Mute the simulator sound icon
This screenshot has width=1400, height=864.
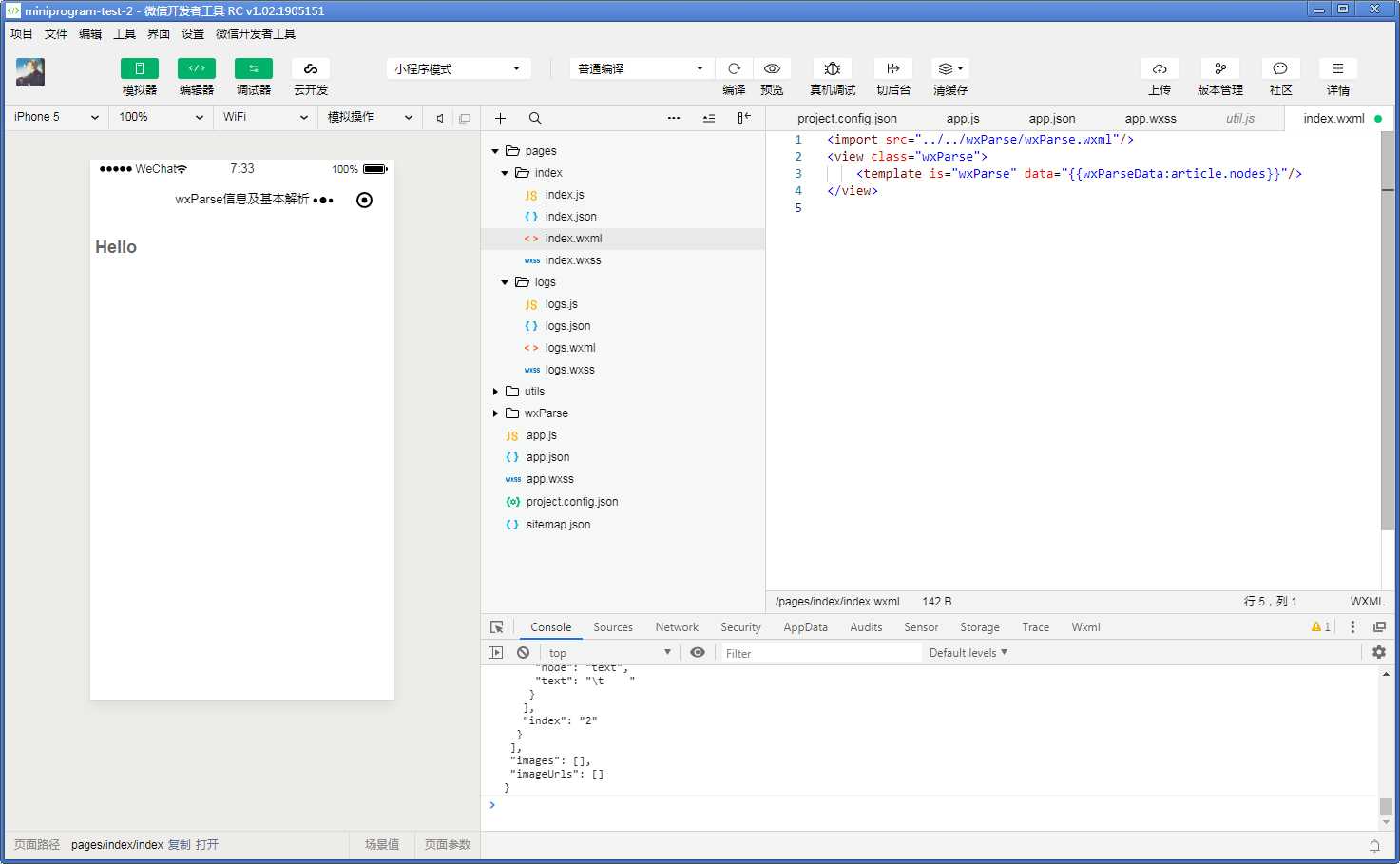(439, 118)
